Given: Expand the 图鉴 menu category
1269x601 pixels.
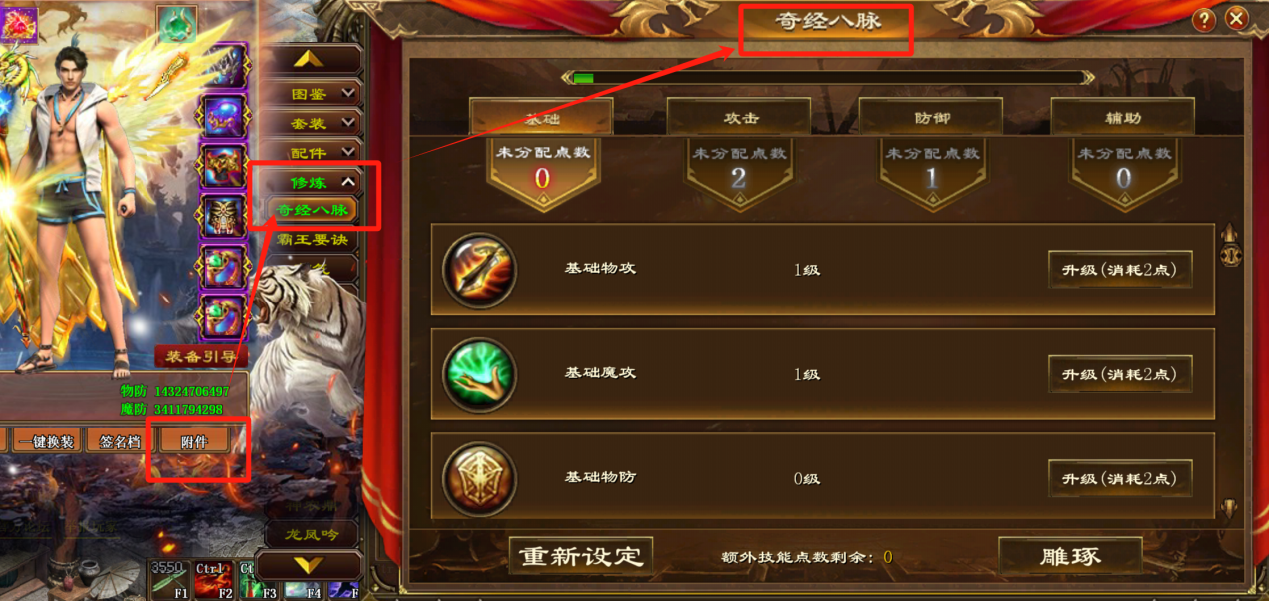Looking at the screenshot, I should point(311,93).
